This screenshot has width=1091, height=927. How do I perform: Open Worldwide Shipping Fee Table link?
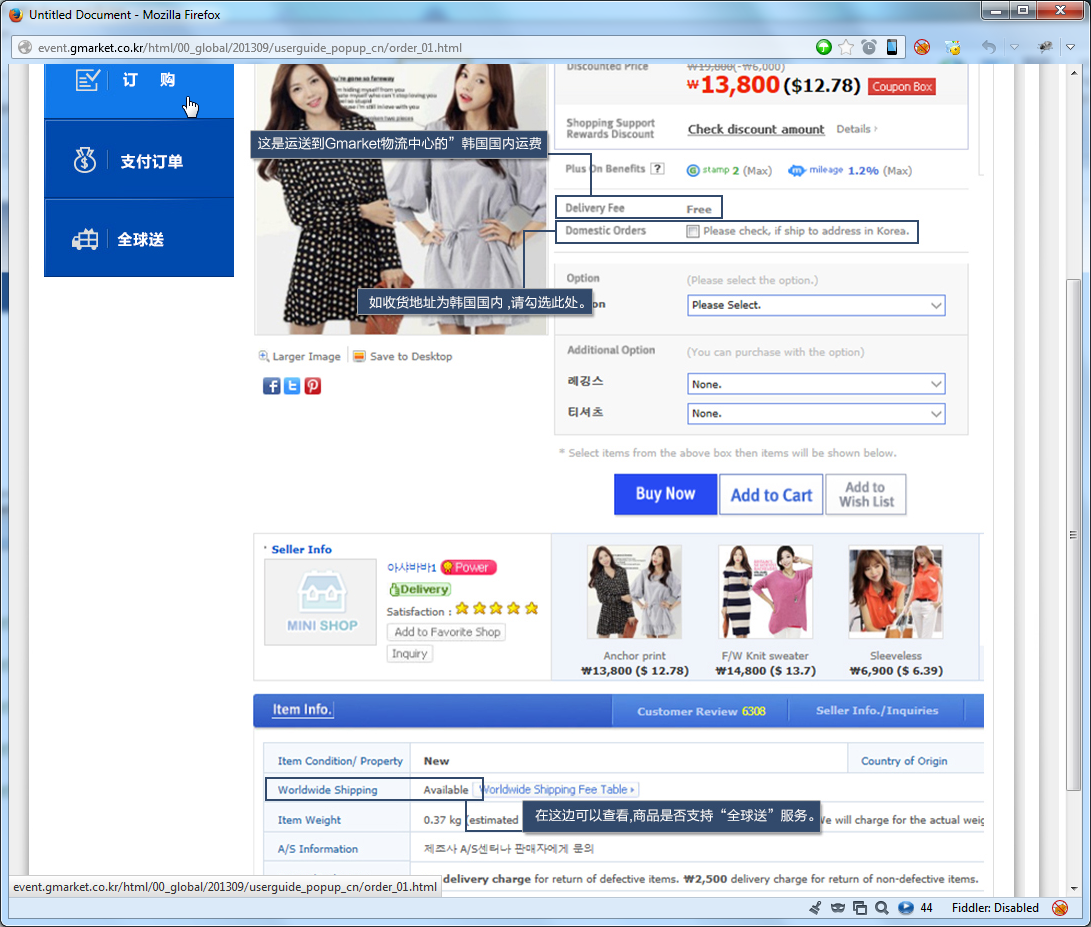(x=557, y=789)
